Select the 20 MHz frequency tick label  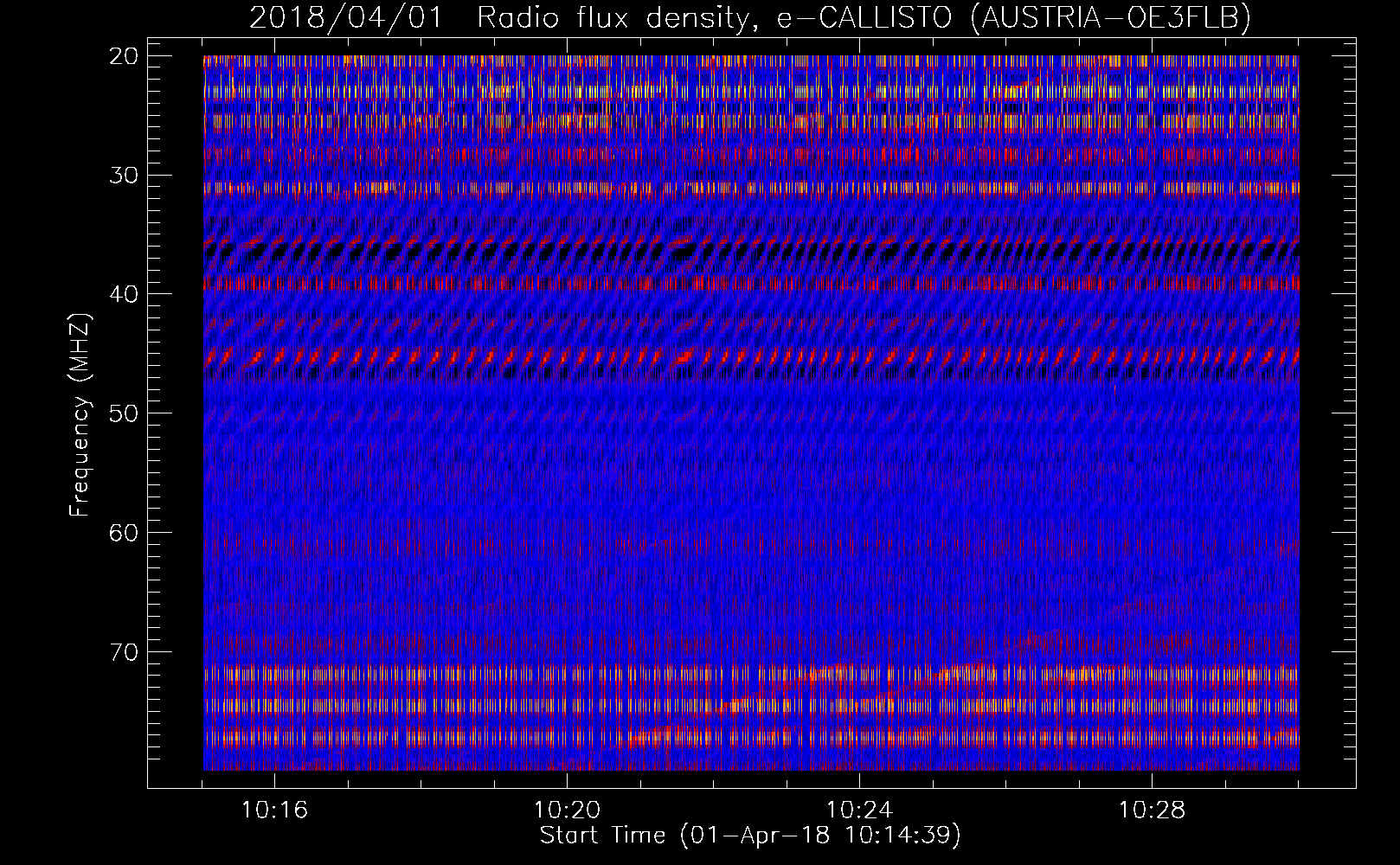(125, 56)
